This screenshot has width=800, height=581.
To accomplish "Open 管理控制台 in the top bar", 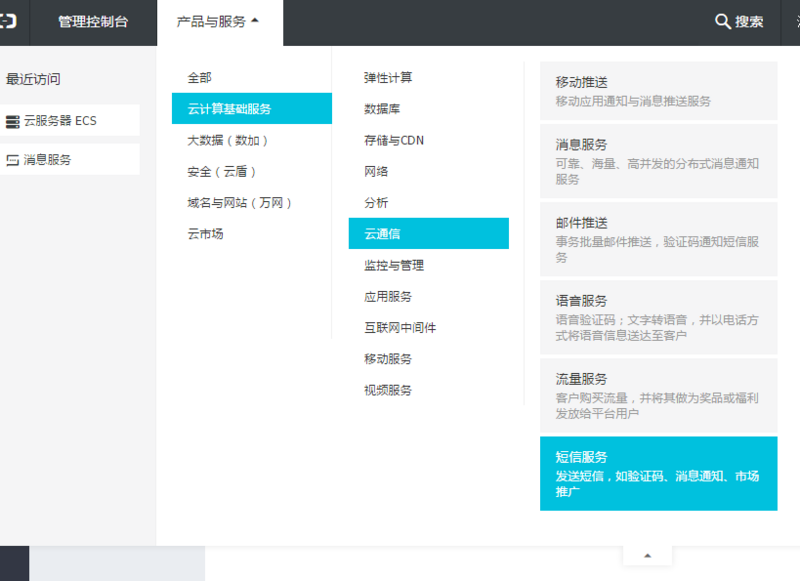I will (93, 22).
